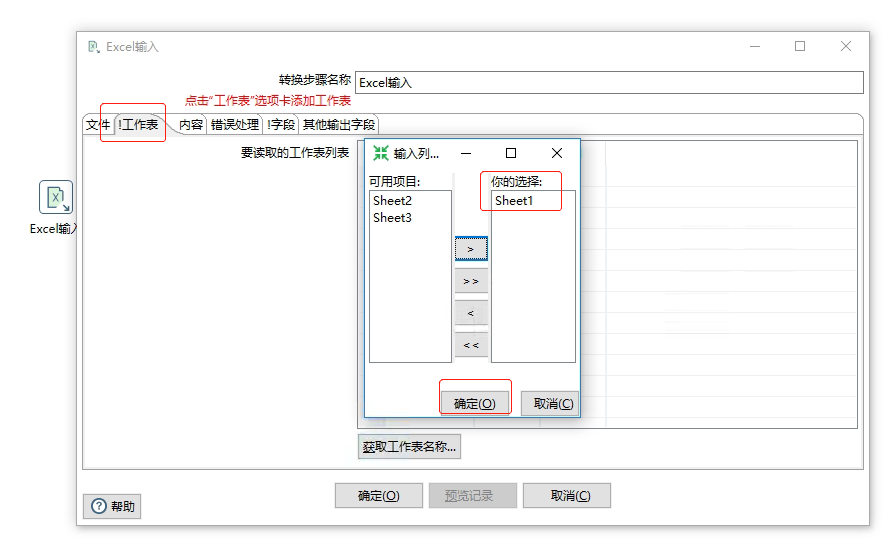
Task: Click the green icon in 输入列 dialog title
Action: pos(380,153)
